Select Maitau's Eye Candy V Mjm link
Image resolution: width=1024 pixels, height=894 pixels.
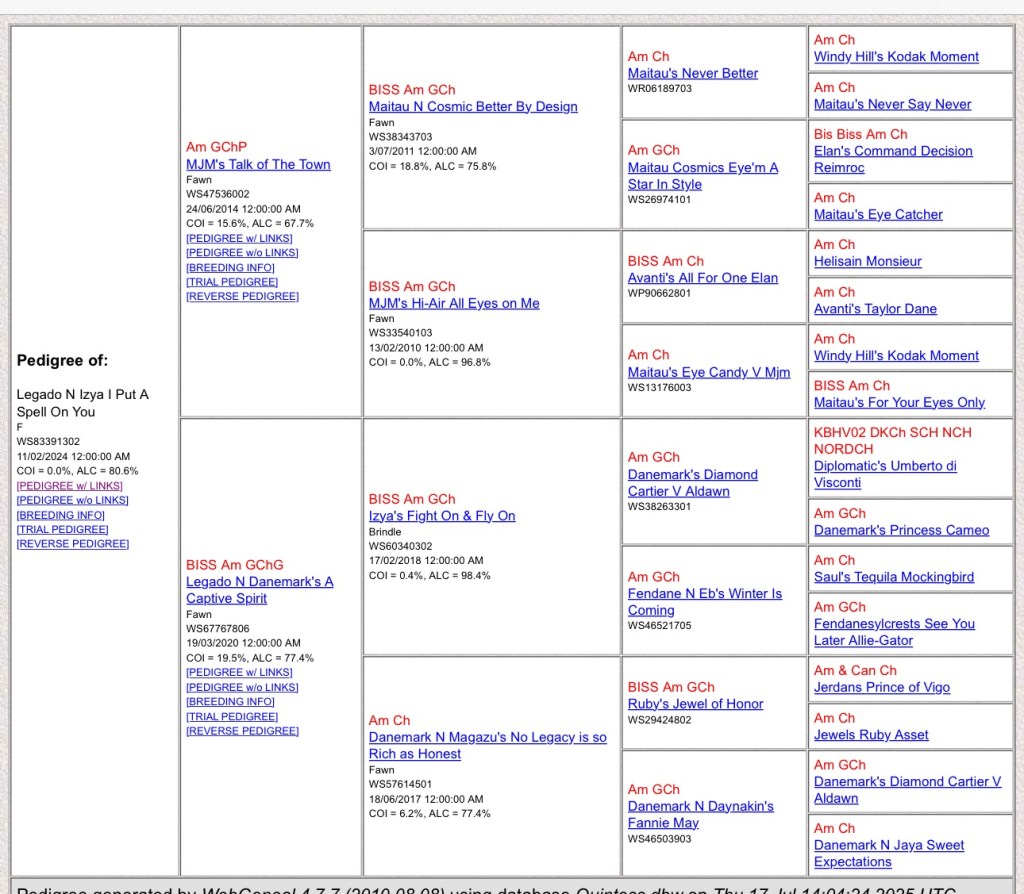pos(708,372)
